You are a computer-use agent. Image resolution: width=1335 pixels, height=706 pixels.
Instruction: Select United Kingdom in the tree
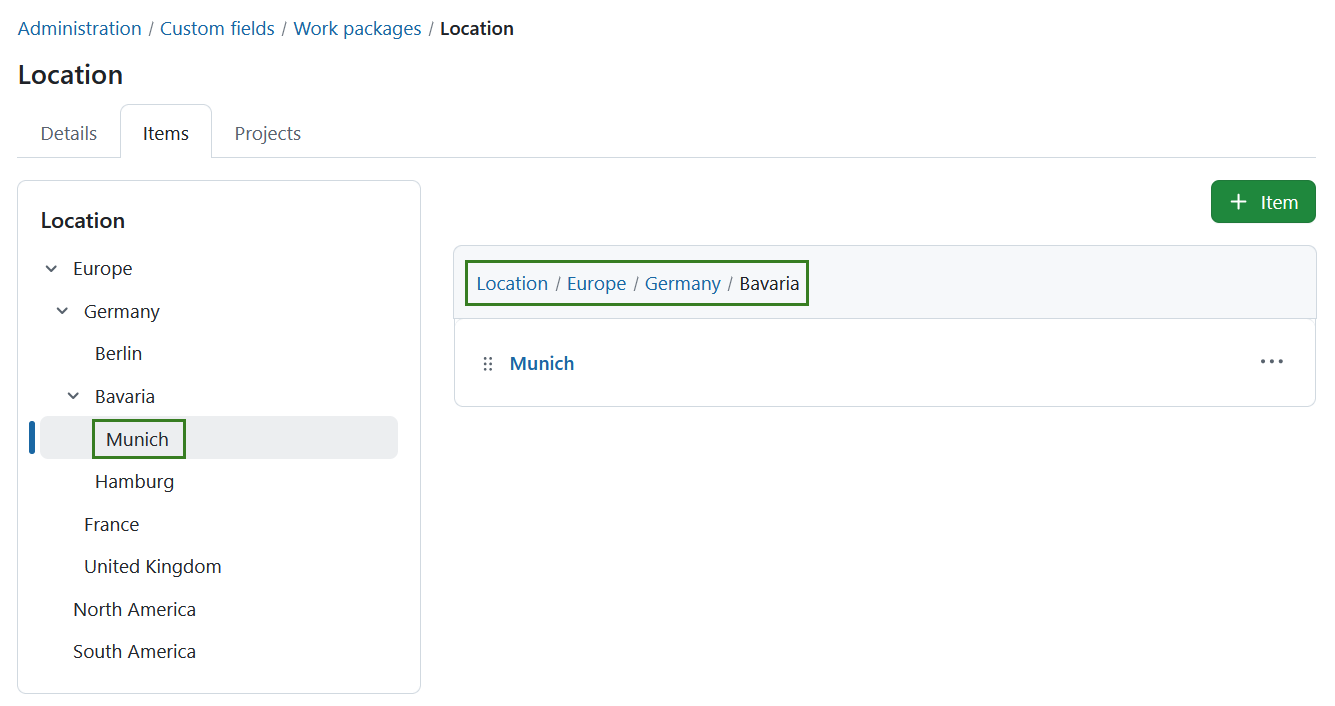pos(152,567)
